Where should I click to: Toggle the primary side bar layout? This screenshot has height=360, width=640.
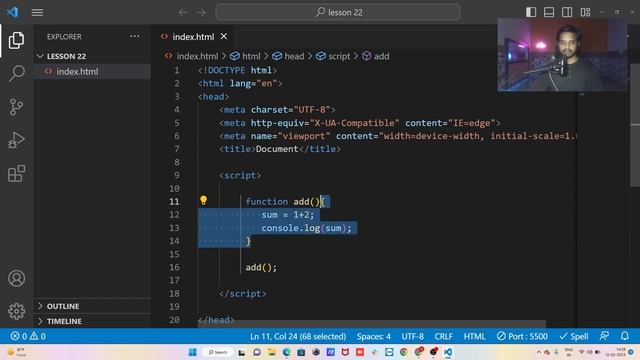pos(531,12)
